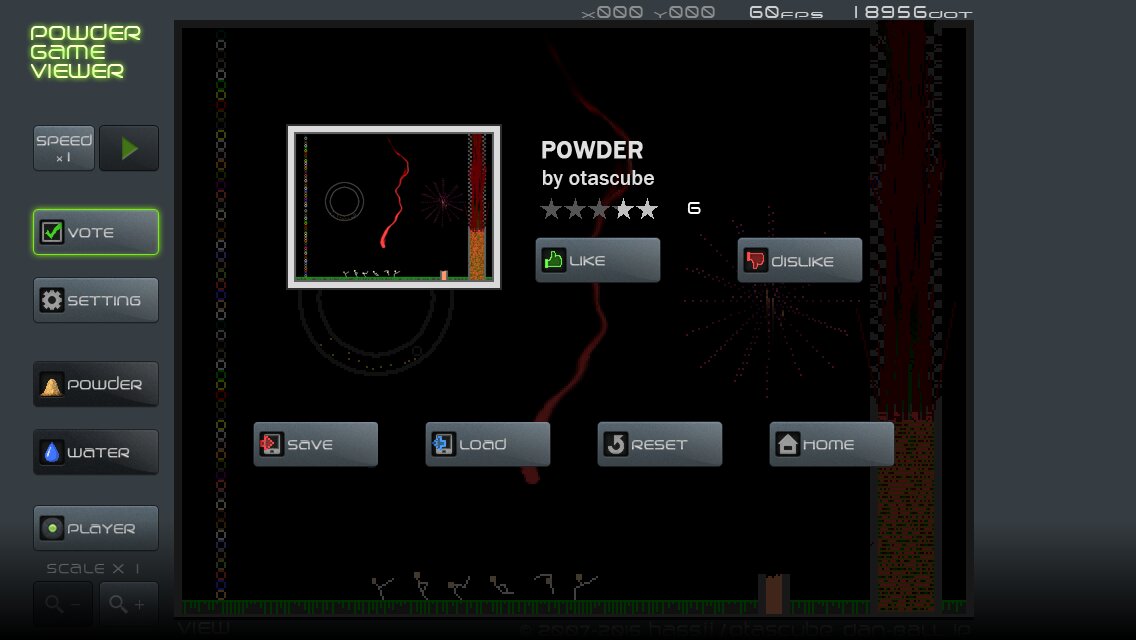Open the Load dialog button
The image size is (1136, 640).
pos(487,444)
